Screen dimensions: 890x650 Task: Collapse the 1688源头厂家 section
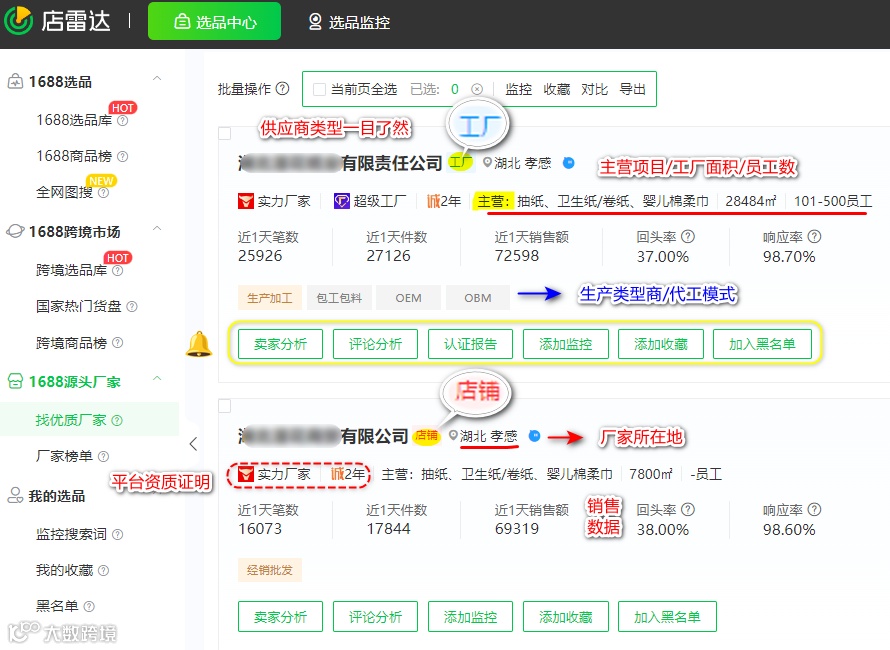pyautogui.click(x=157, y=379)
